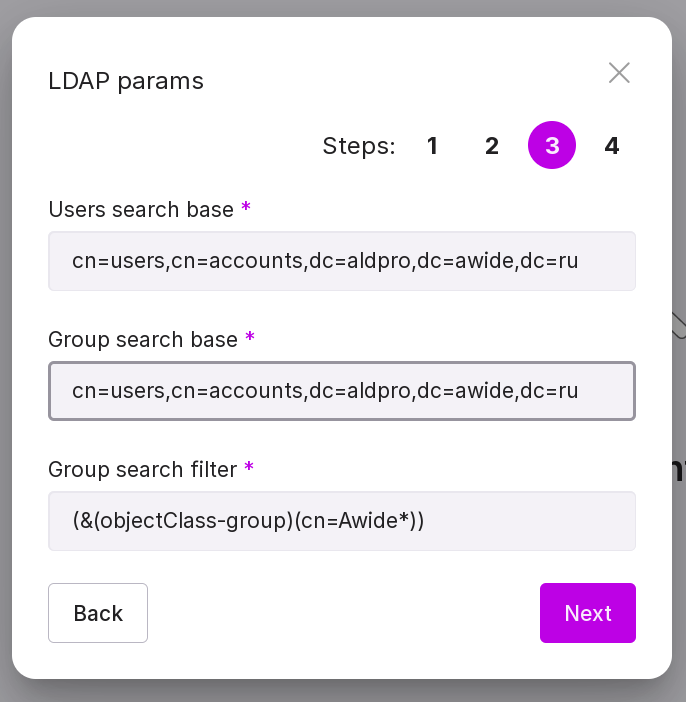Click the Group search base label

[143, 340]
